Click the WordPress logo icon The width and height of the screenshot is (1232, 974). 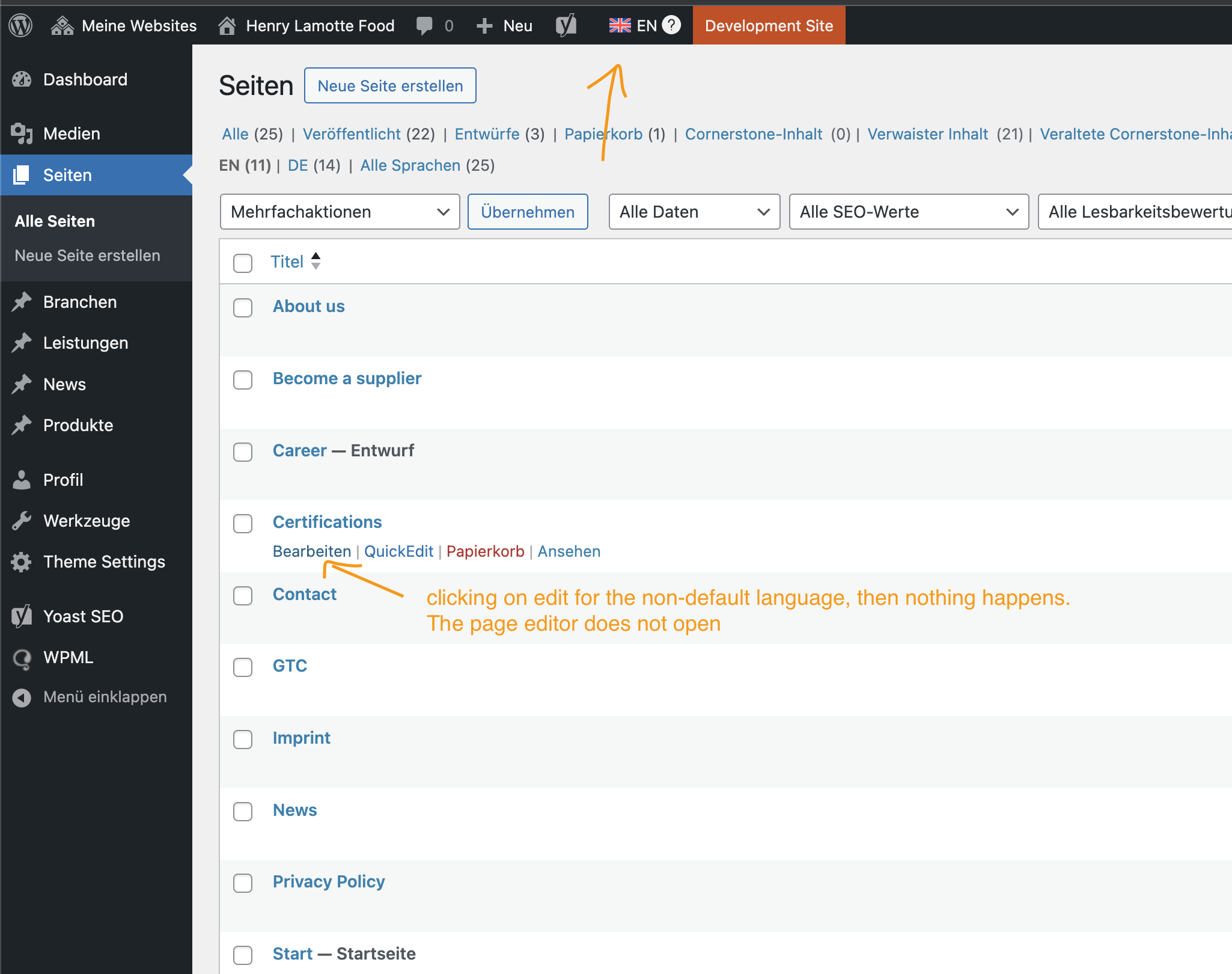tap(20, 25)
